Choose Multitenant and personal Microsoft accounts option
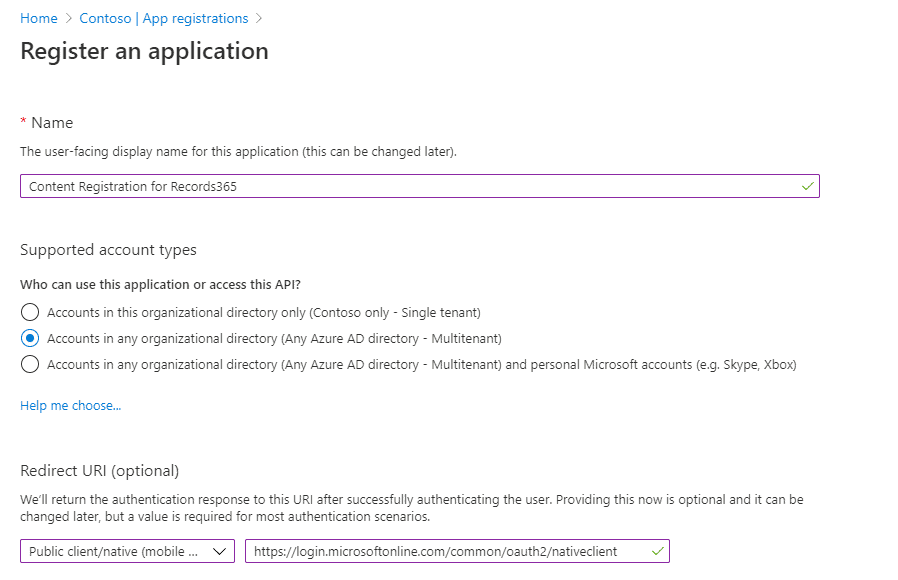 point(30,364)
